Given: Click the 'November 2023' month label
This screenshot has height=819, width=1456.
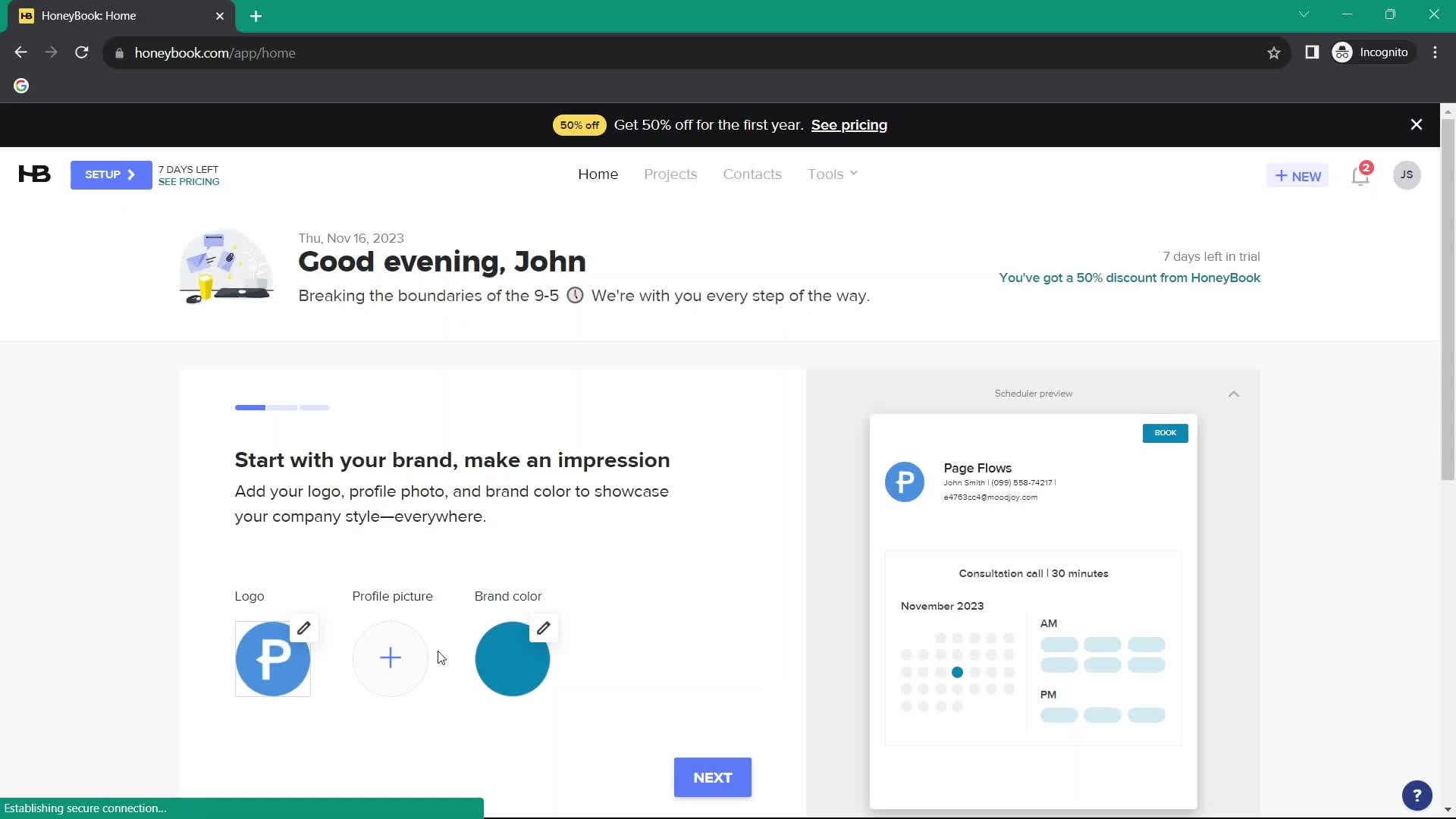Looking at the screenshot, I should click(942, 606).
